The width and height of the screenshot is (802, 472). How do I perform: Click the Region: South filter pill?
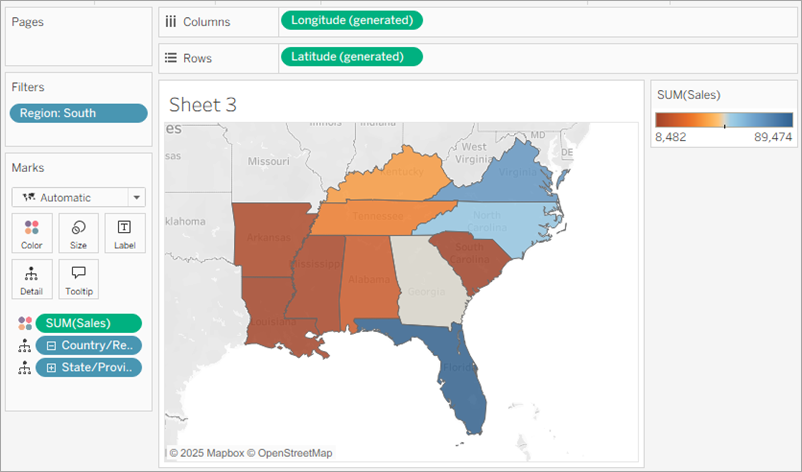click(x=78, y=113)
